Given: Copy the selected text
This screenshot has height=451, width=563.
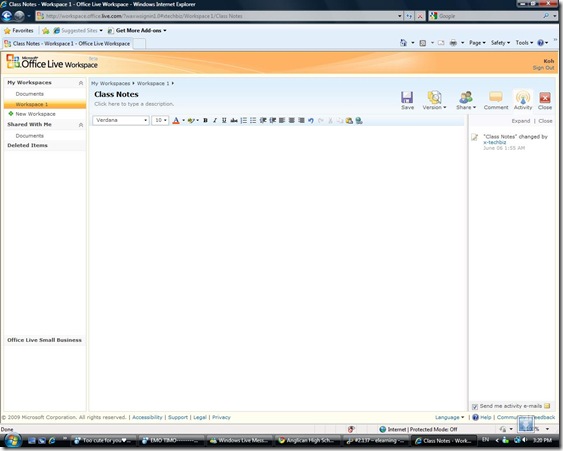Looking at the screenshot, I should [x=340, y=120].
